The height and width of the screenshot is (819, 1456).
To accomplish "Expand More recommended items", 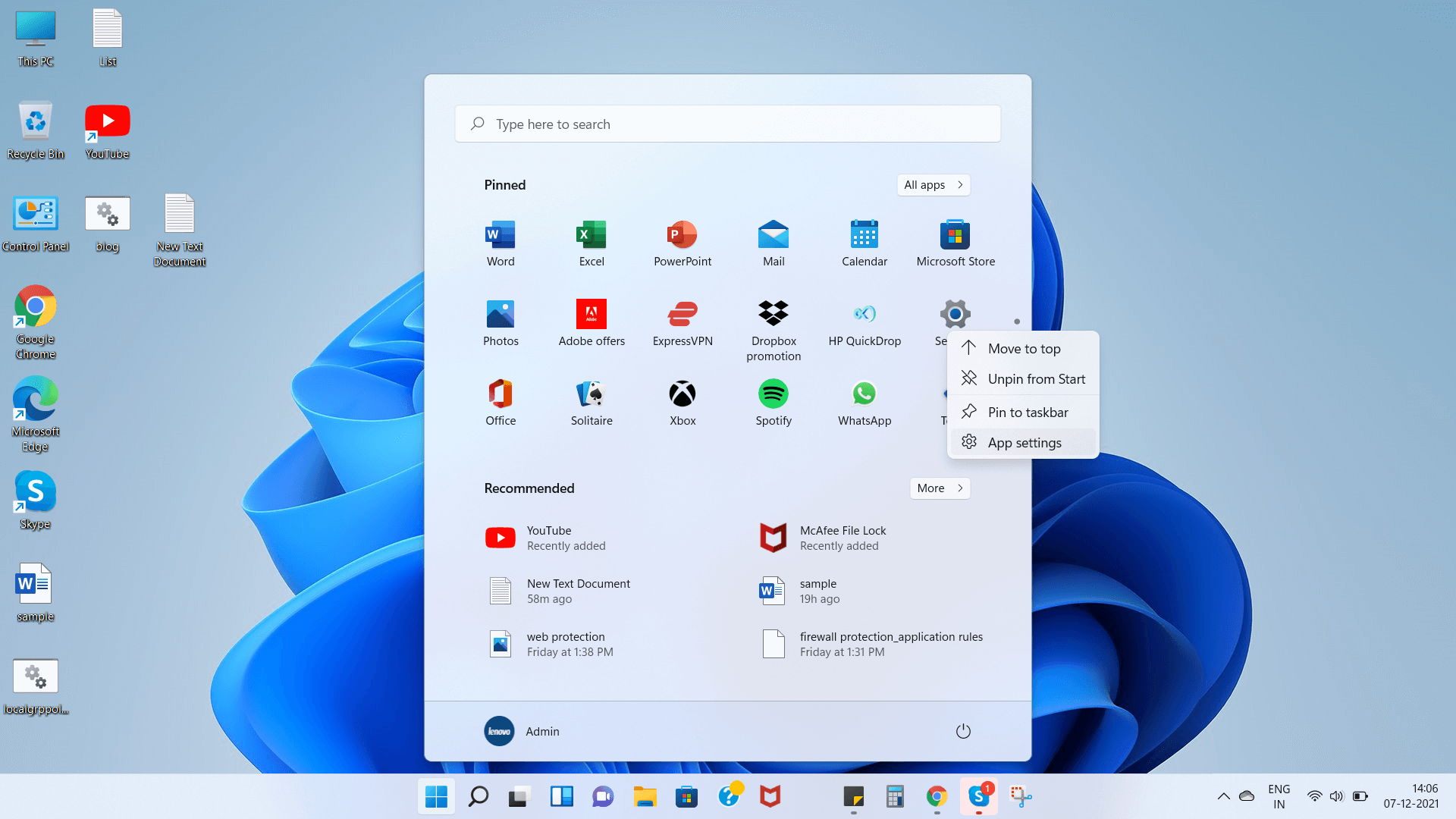I will click(x=939, y=488).
